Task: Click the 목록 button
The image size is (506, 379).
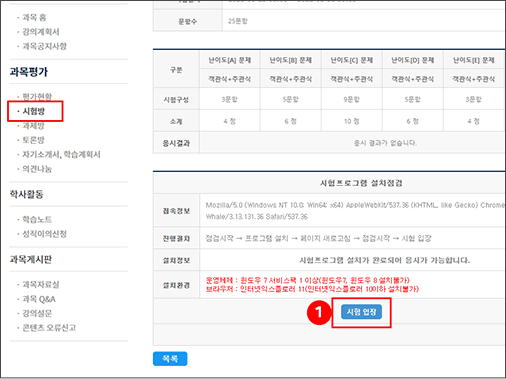Action: pos(170,359)
